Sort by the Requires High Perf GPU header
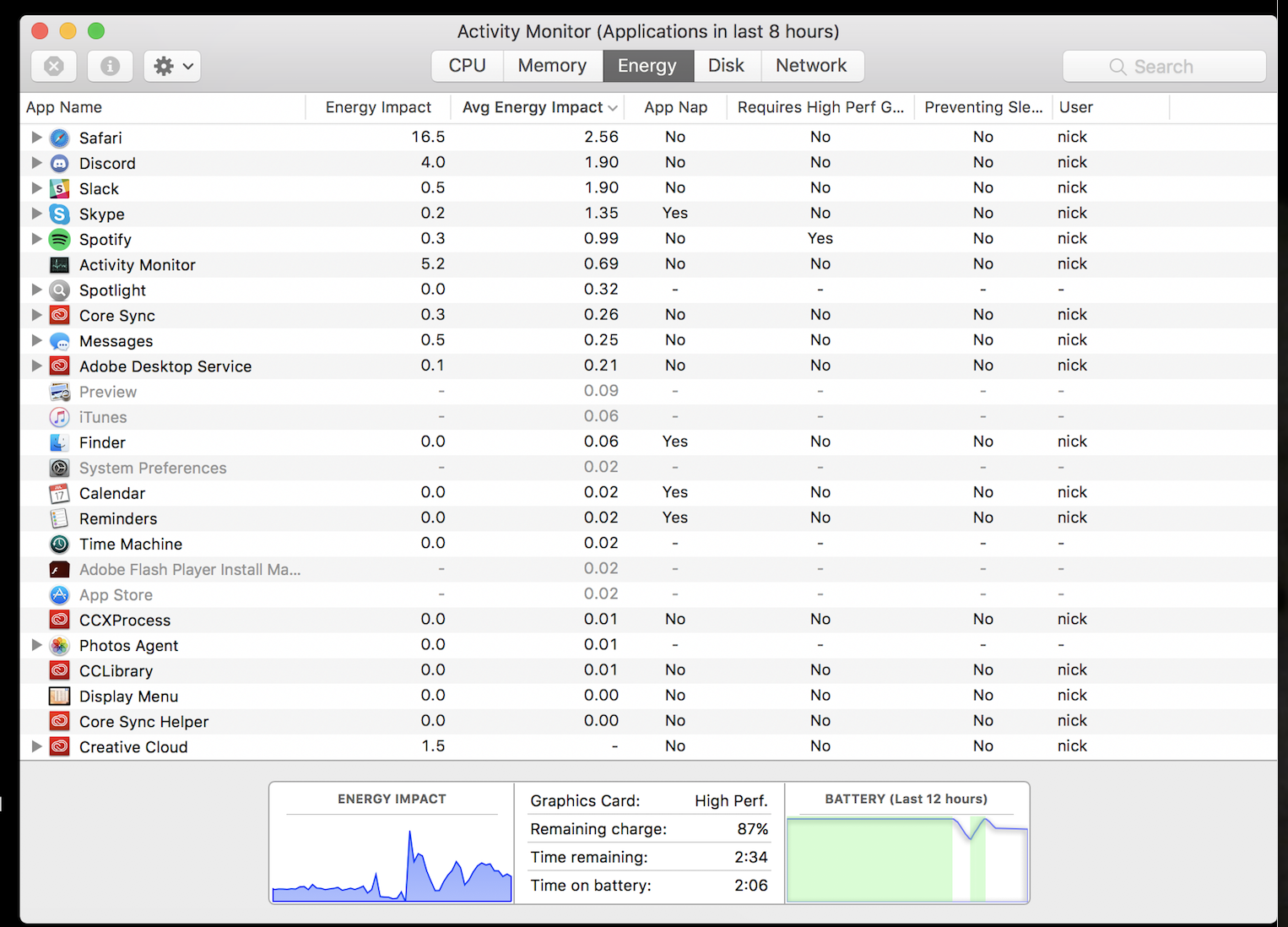This screenshot has height=927, width=1288. tap(820, 107)
